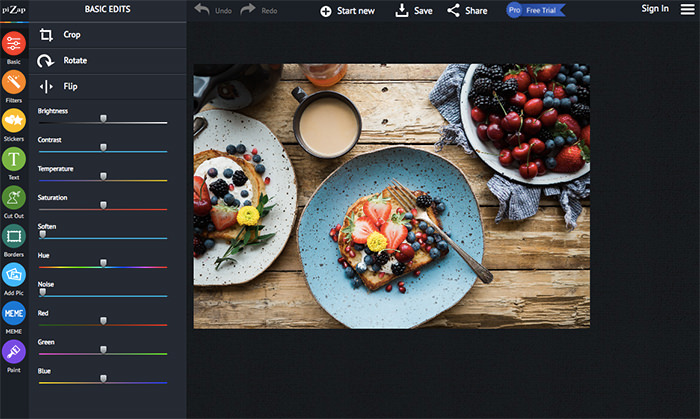Screen dimensions: 700x419
Task: Choose the Rotate option
Action: coord(75,60)
